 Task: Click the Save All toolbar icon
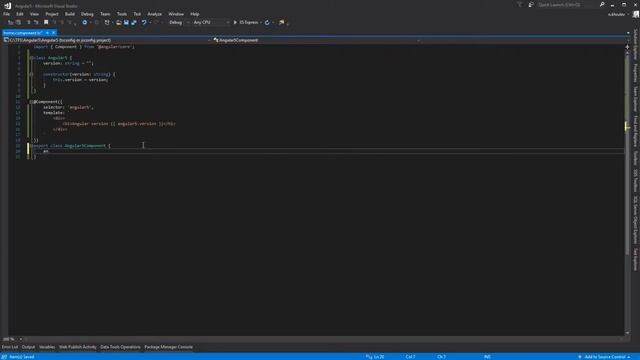(x=134, y=22)
